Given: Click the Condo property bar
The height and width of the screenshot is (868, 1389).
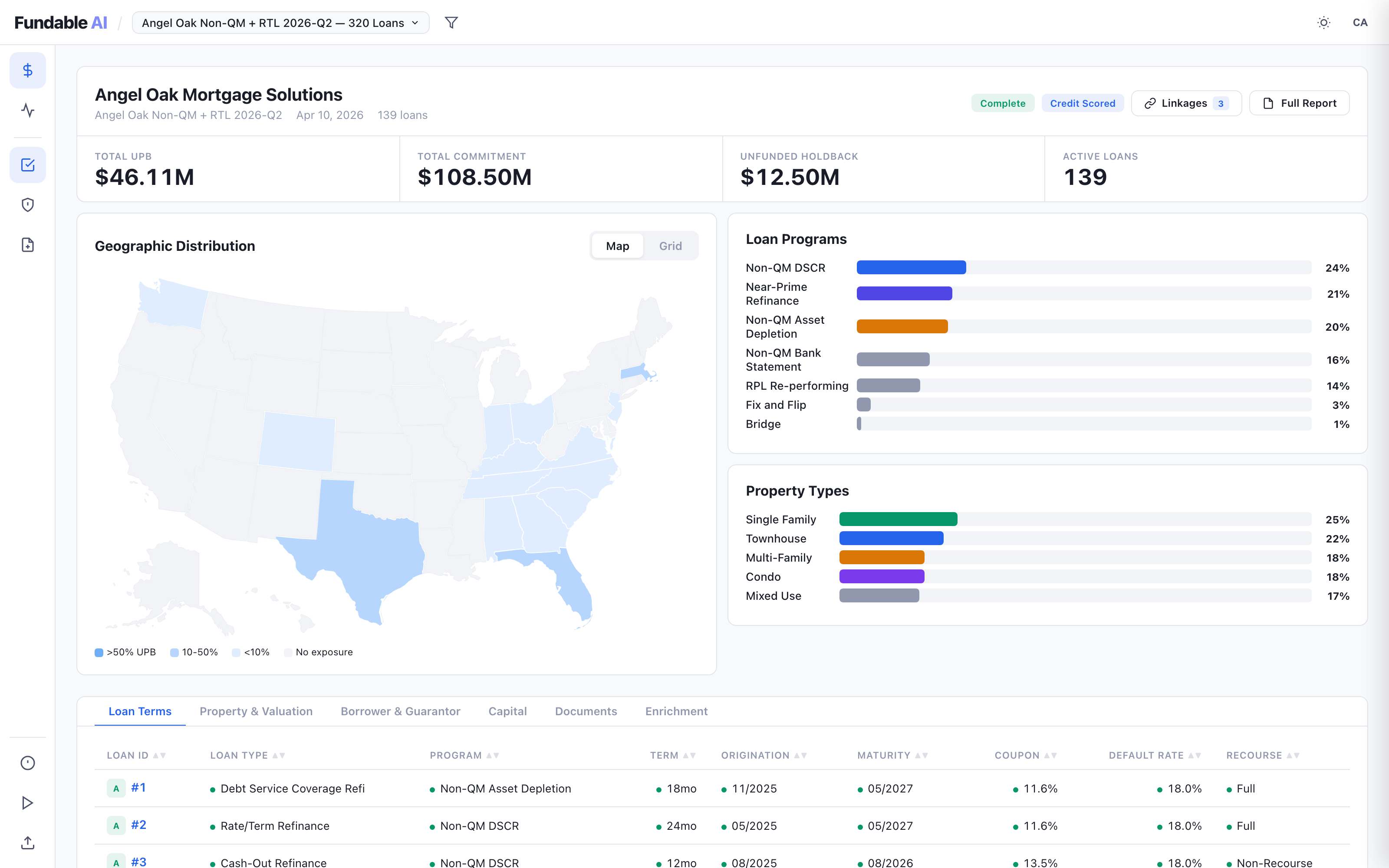Looking at the screenshot, I should [x=882, y=576].
